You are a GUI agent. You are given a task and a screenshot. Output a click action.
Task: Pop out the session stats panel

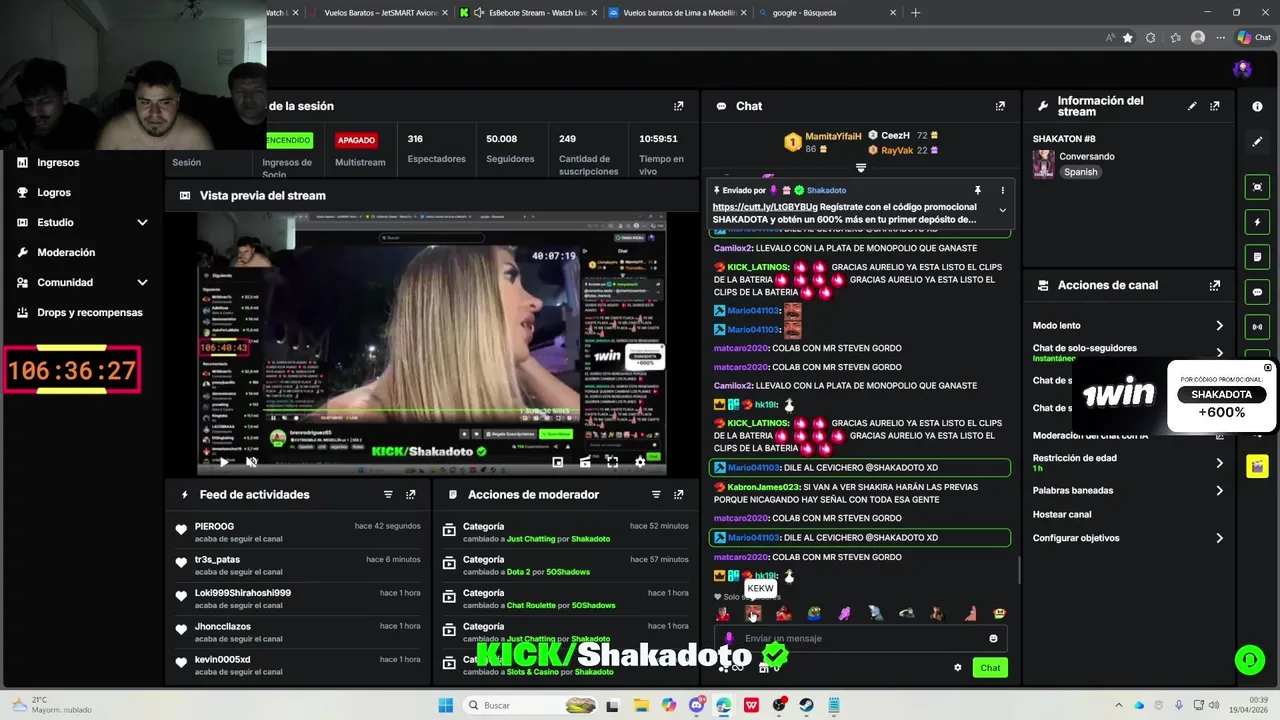coord(678,106)
